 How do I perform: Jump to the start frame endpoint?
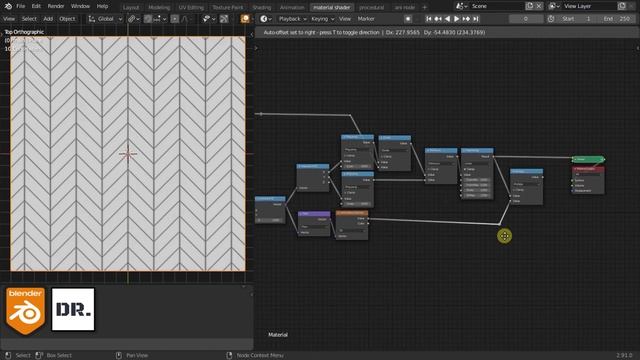tap(429, 19)
